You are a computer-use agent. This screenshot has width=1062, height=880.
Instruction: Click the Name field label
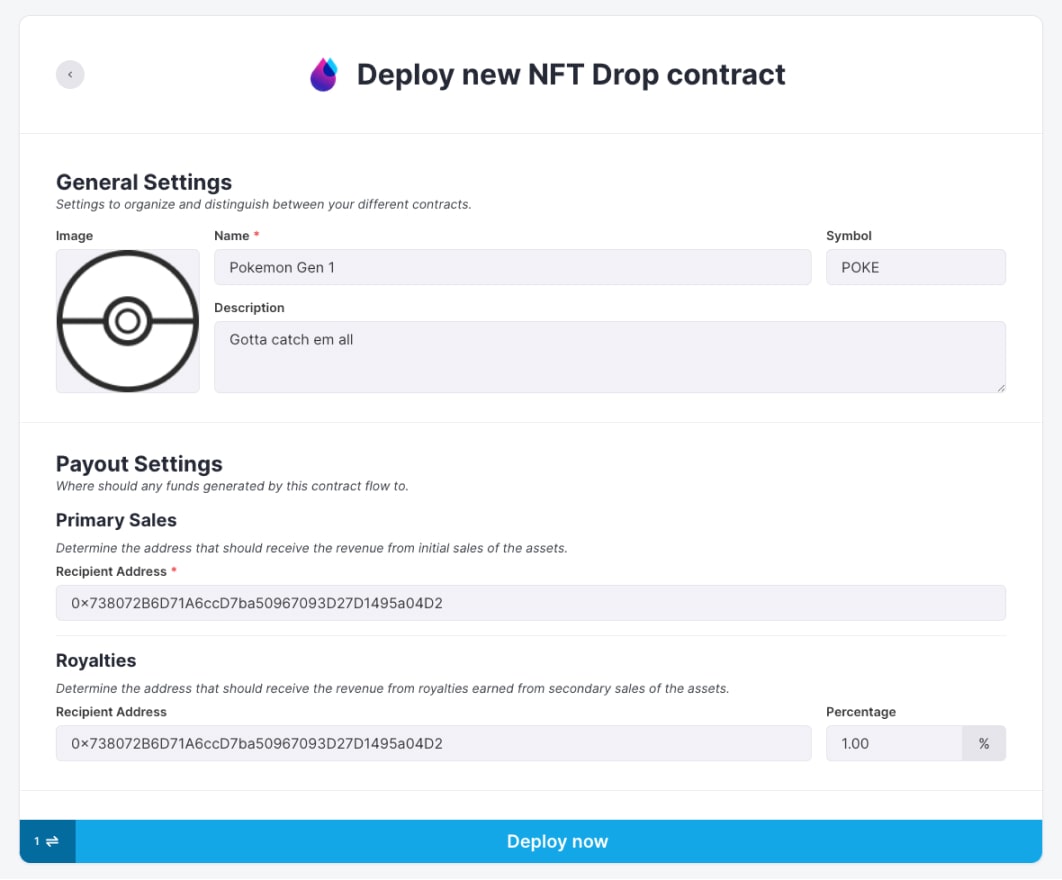tap(232, 236)
